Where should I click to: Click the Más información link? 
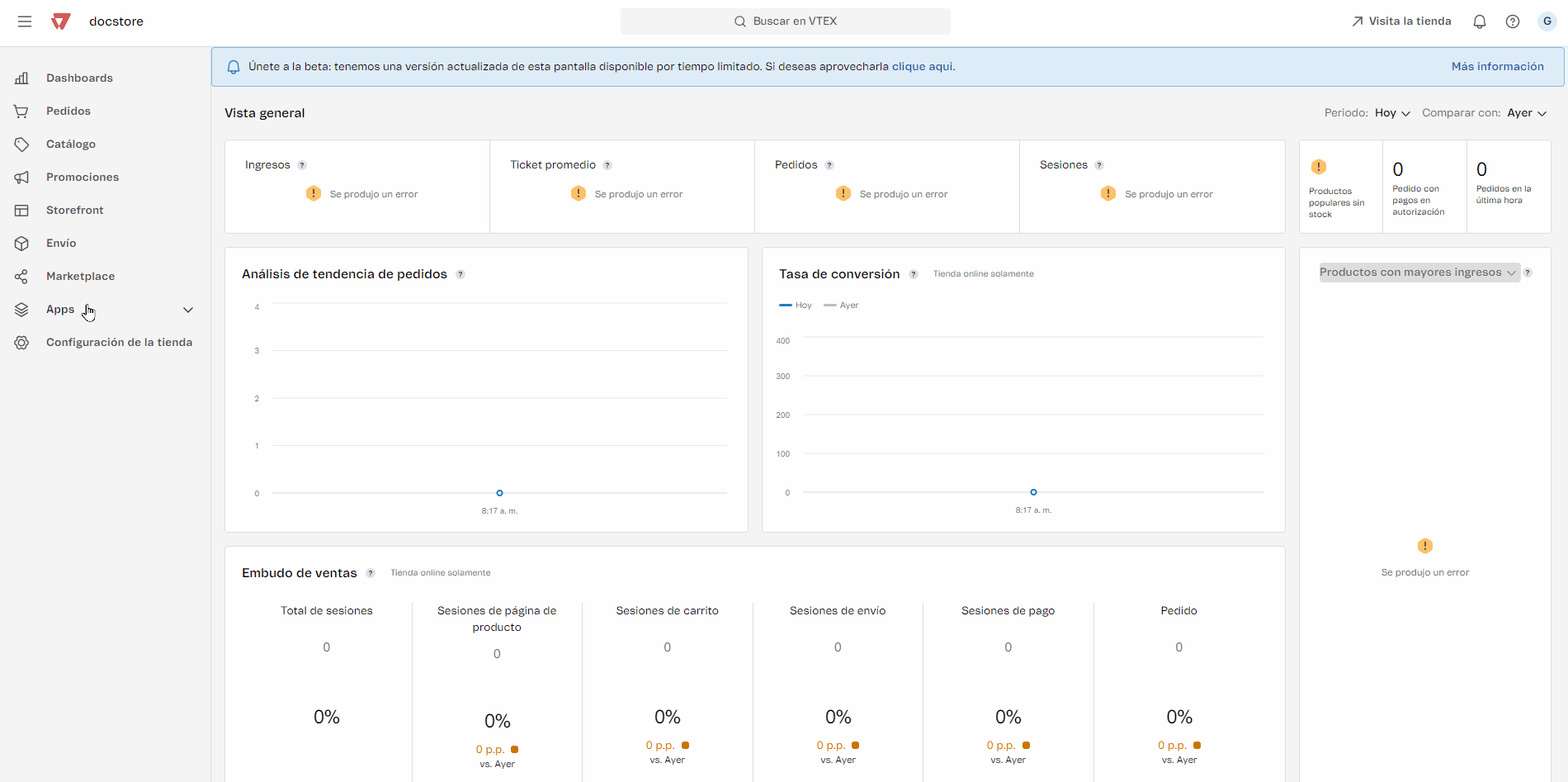point(1497,67)
